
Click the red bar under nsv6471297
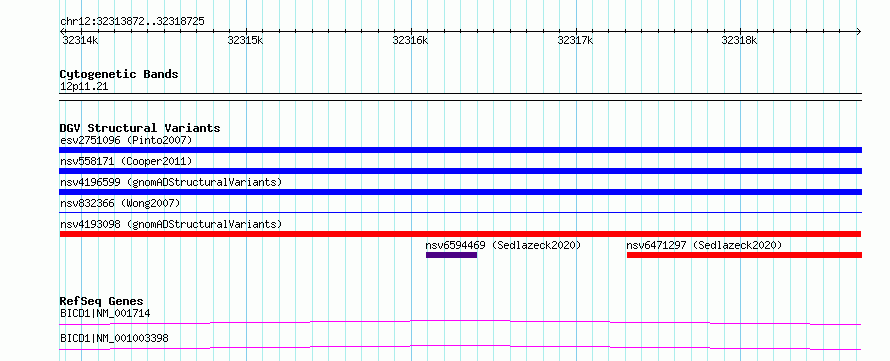[x=744, y=255]
